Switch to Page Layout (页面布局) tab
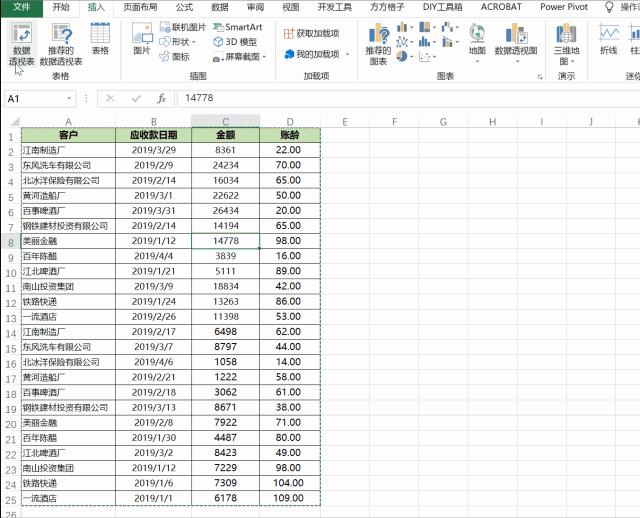Viewport: 640px width, 518px height. 140,7
